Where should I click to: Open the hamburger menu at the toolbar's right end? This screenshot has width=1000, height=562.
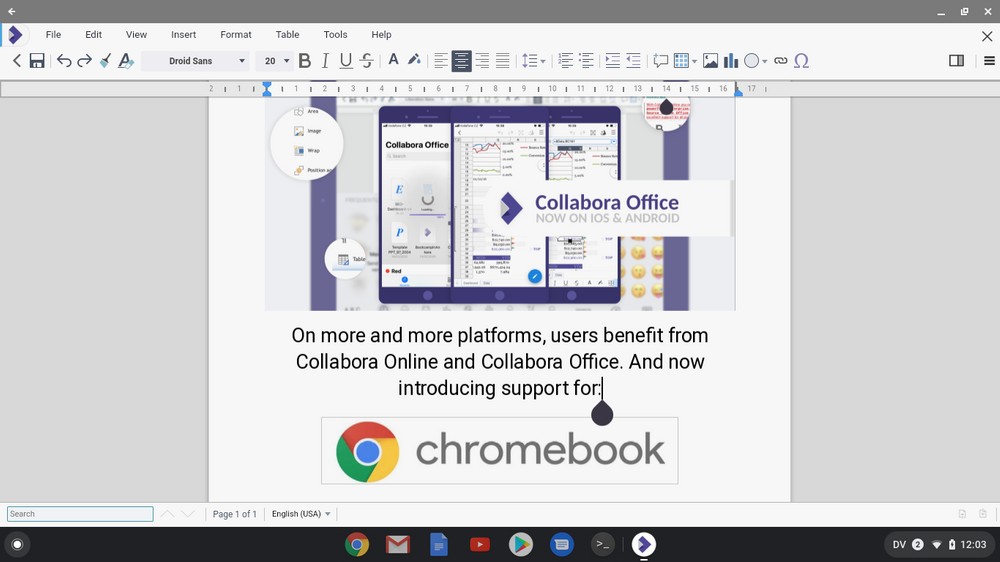coord(989,61)
